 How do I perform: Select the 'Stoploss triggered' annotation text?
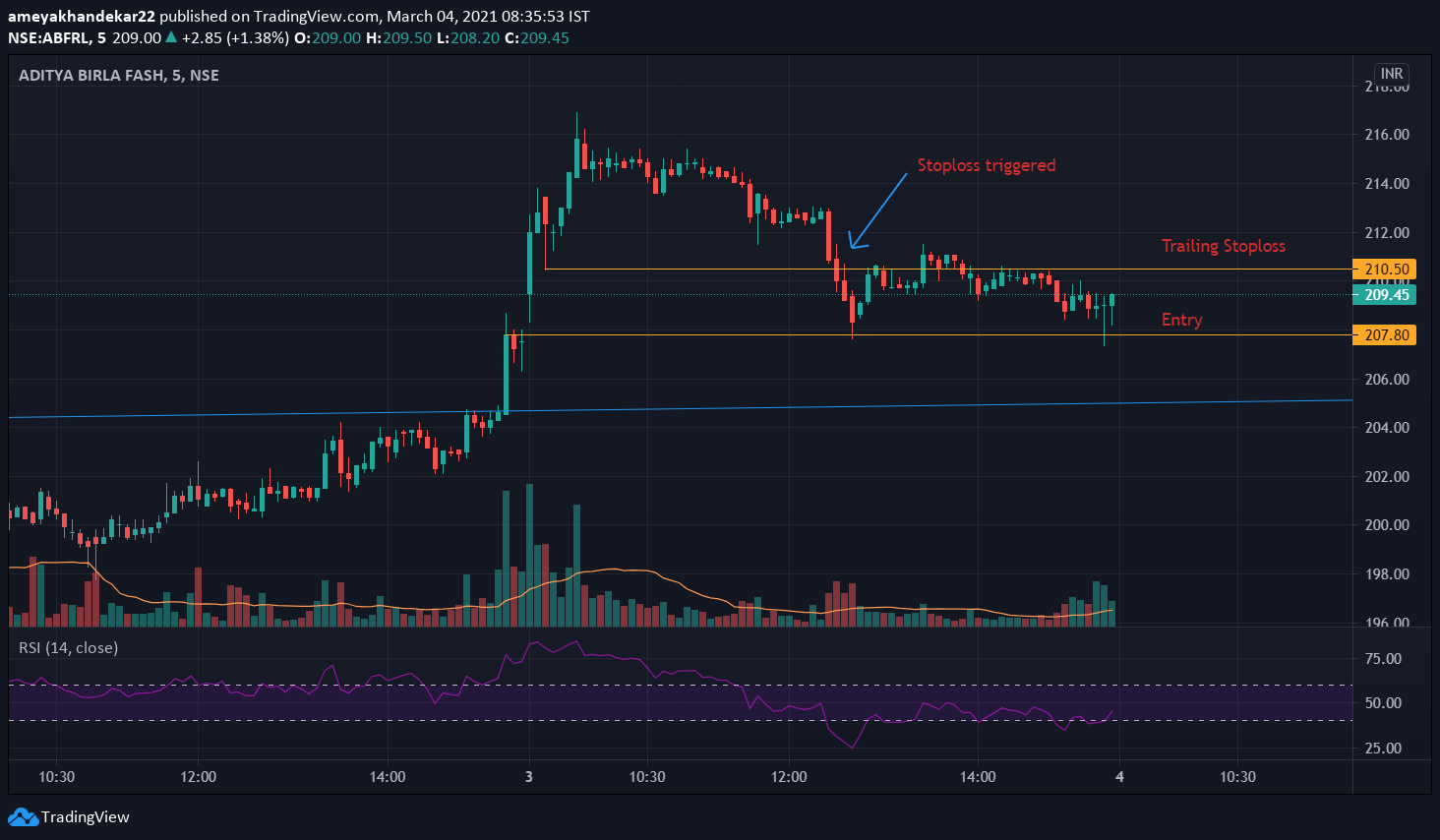tap(987, 165)
